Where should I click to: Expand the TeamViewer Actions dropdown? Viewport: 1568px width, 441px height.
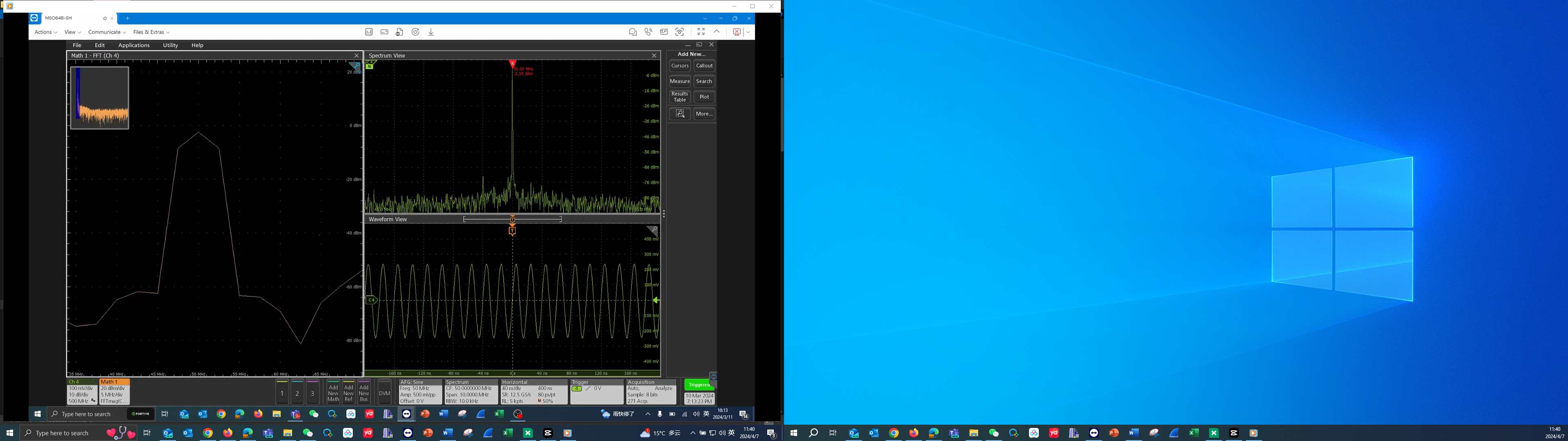46,32
